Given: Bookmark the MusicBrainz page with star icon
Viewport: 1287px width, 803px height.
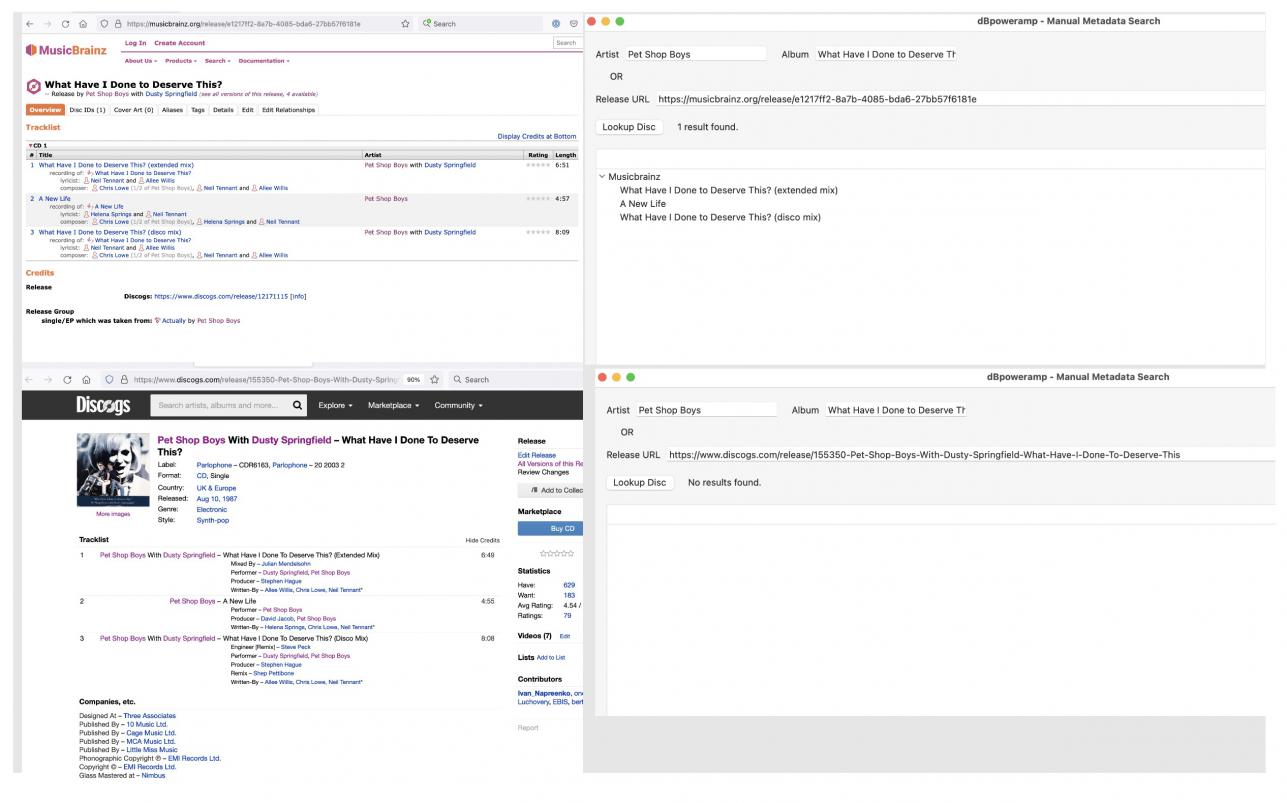Looking at the screenshot, I should tap(405, 23).
